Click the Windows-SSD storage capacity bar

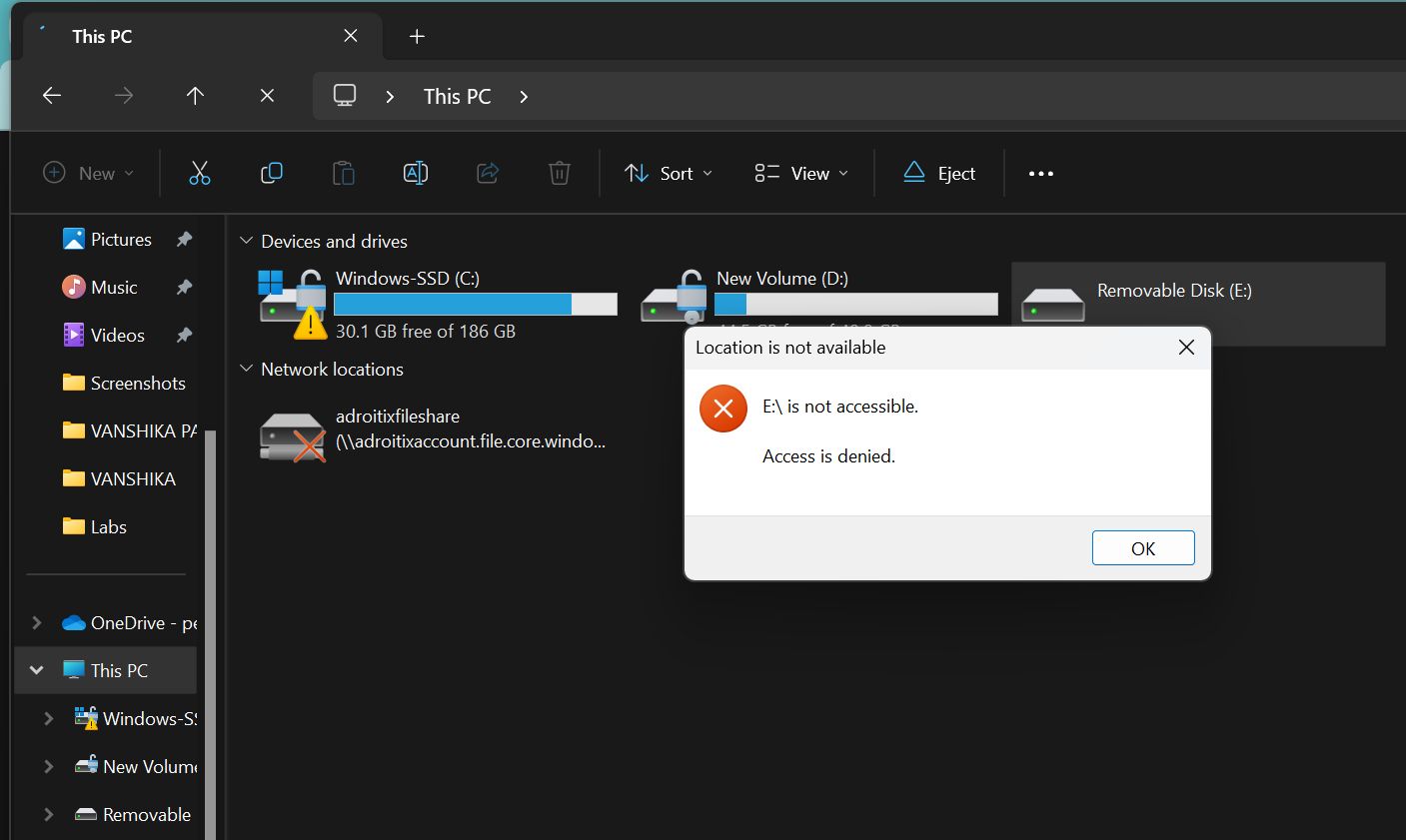click(x=475, y=304)
